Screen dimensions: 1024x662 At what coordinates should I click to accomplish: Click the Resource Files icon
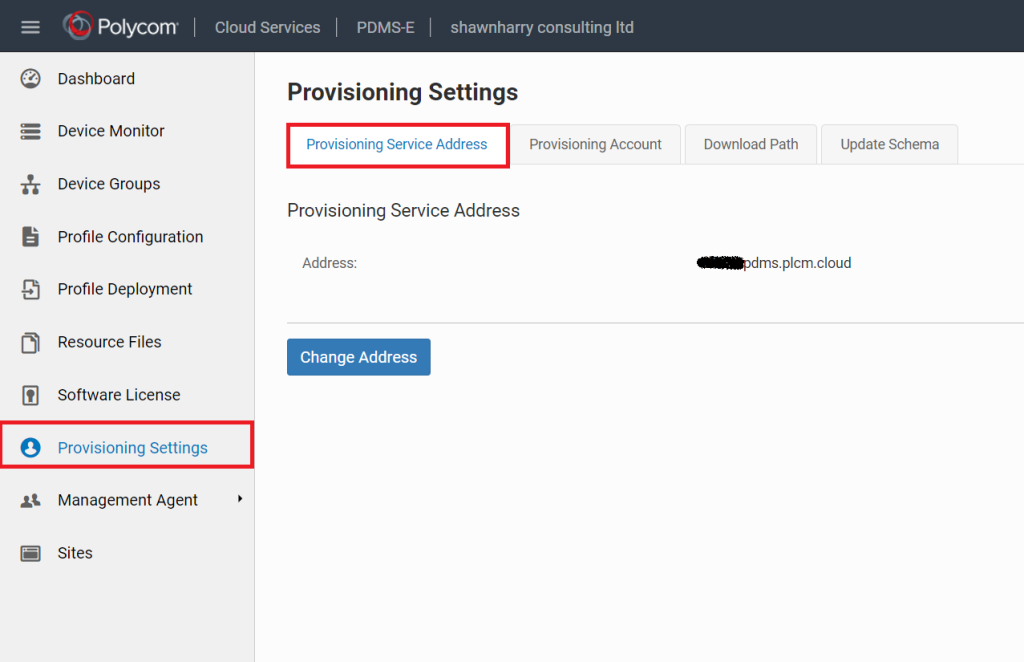click(x=30, y=342)
